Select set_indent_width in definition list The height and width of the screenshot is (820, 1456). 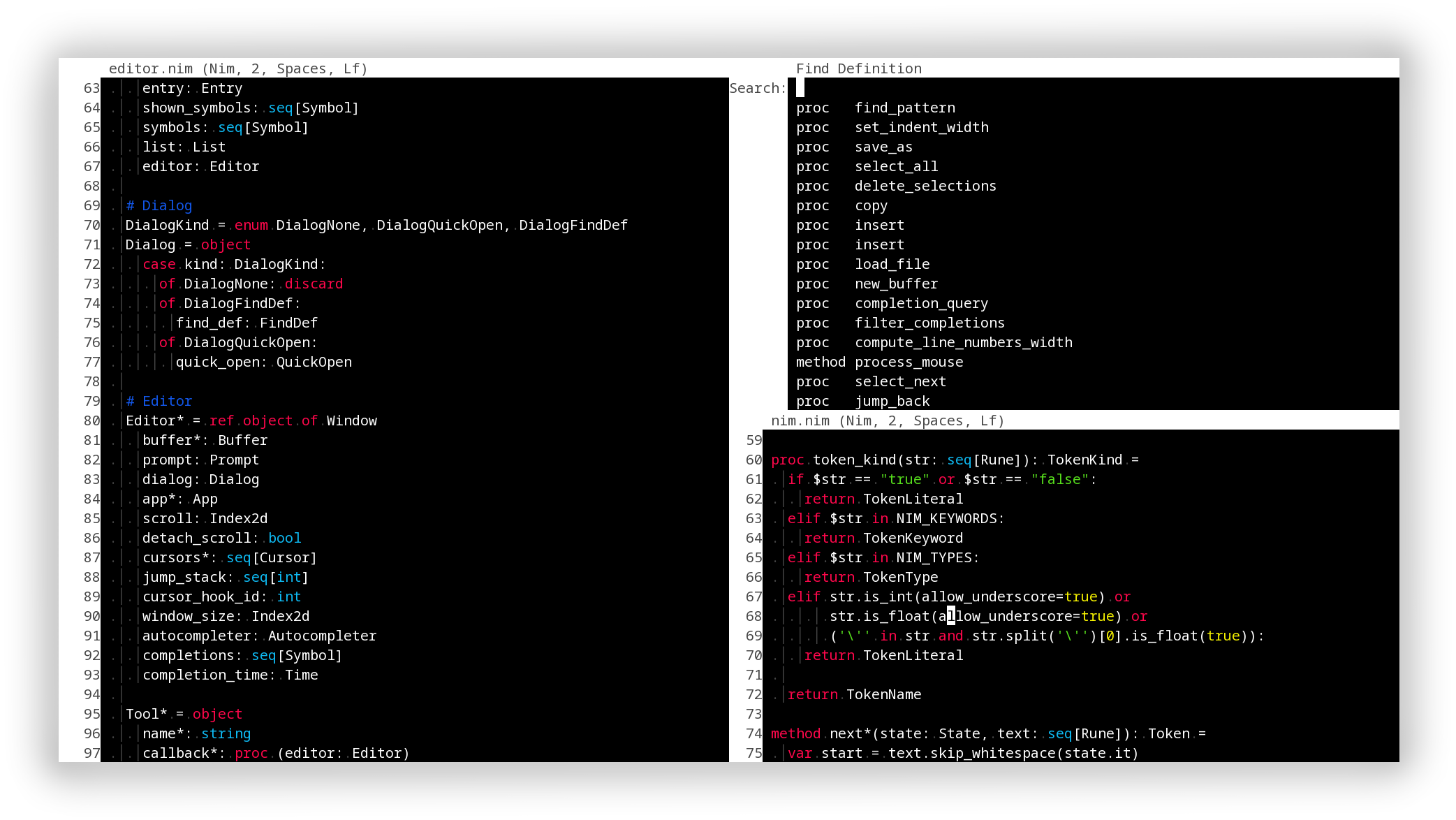pyautogui.click(x=921, y=127)
